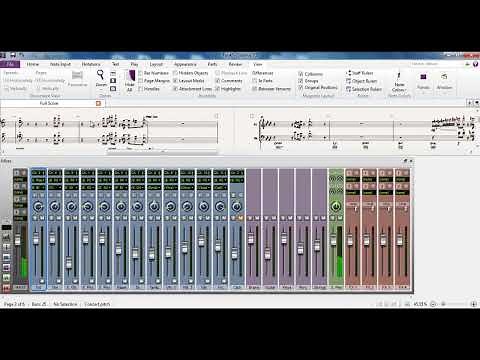Click the 'No Selection' status bar text

pos(65,304)
